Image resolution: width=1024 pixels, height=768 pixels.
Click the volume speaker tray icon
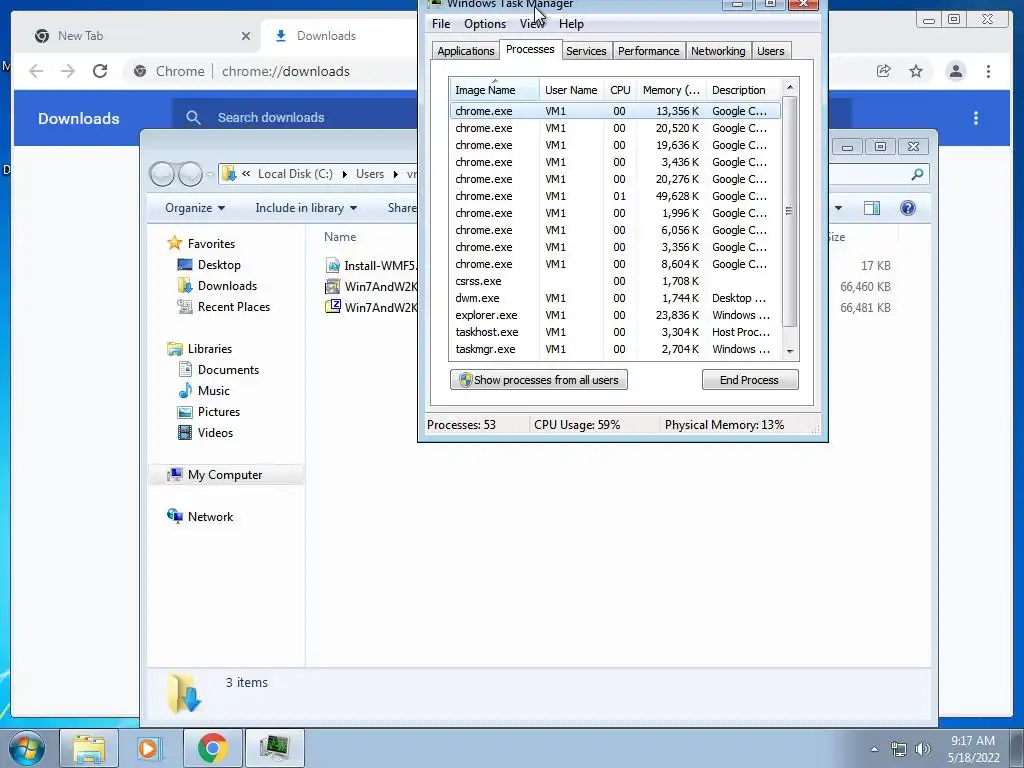click(922, 749)
